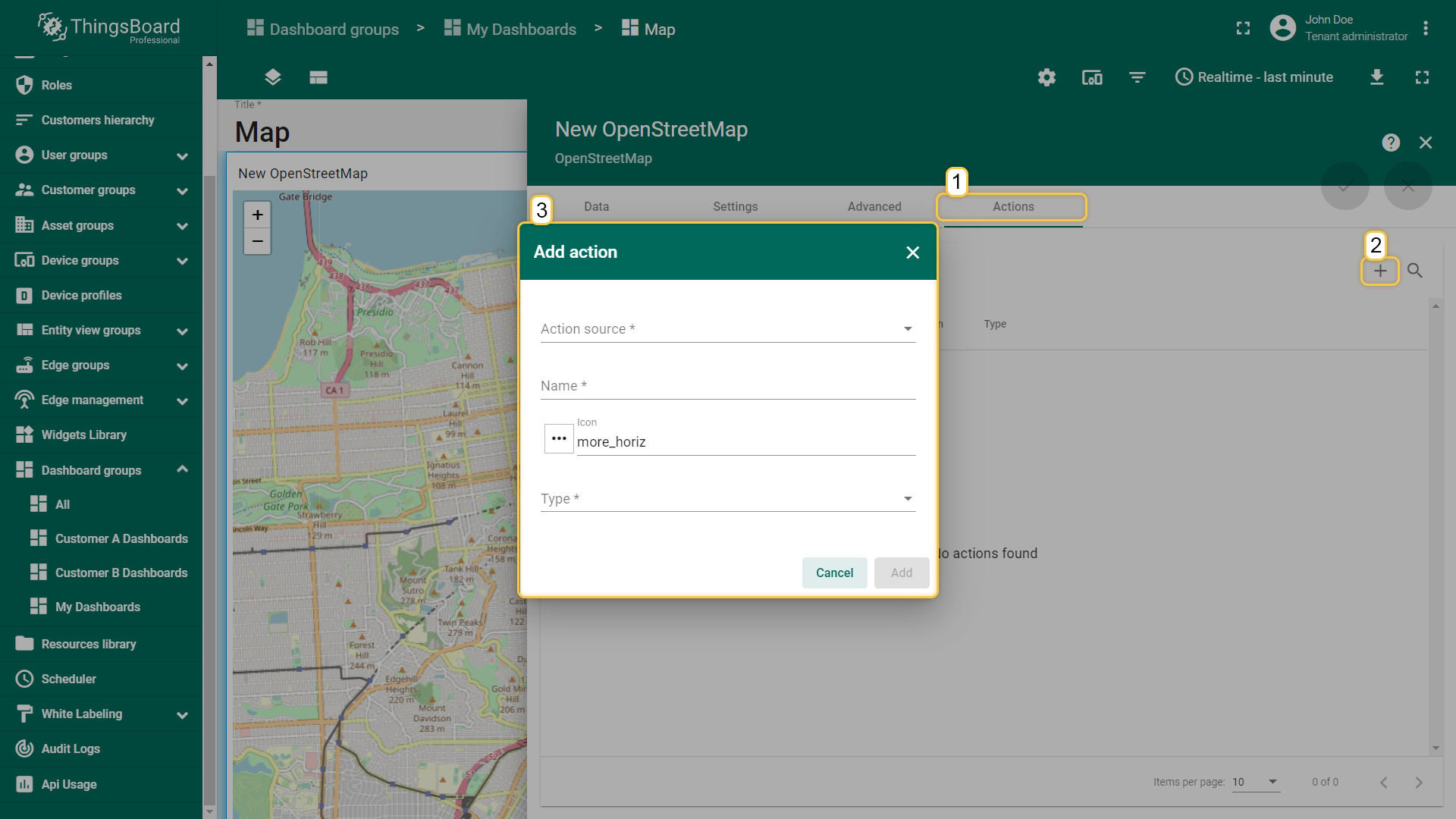Click the Device profiles icon
The image size is (1456, 819).
click(x=24, y=295)
